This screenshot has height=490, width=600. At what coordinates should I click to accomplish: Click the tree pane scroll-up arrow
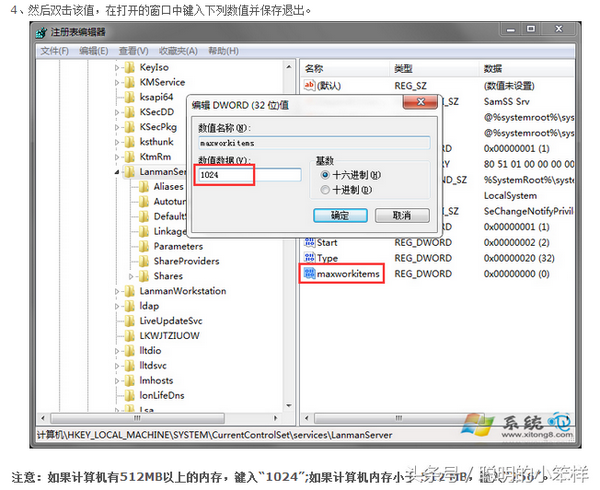[289, 67]
